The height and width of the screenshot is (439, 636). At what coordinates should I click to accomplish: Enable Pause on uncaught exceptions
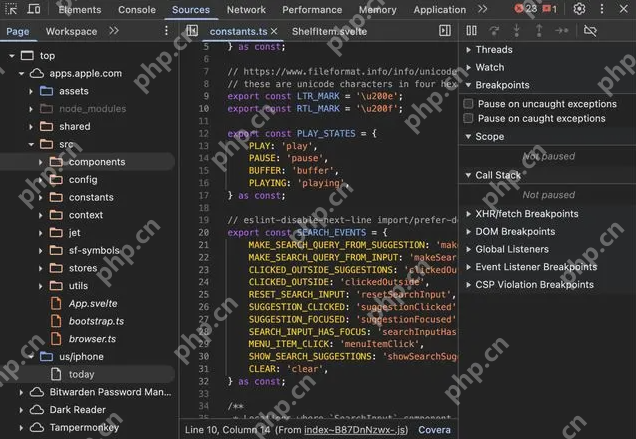click(x=469, y=104)
